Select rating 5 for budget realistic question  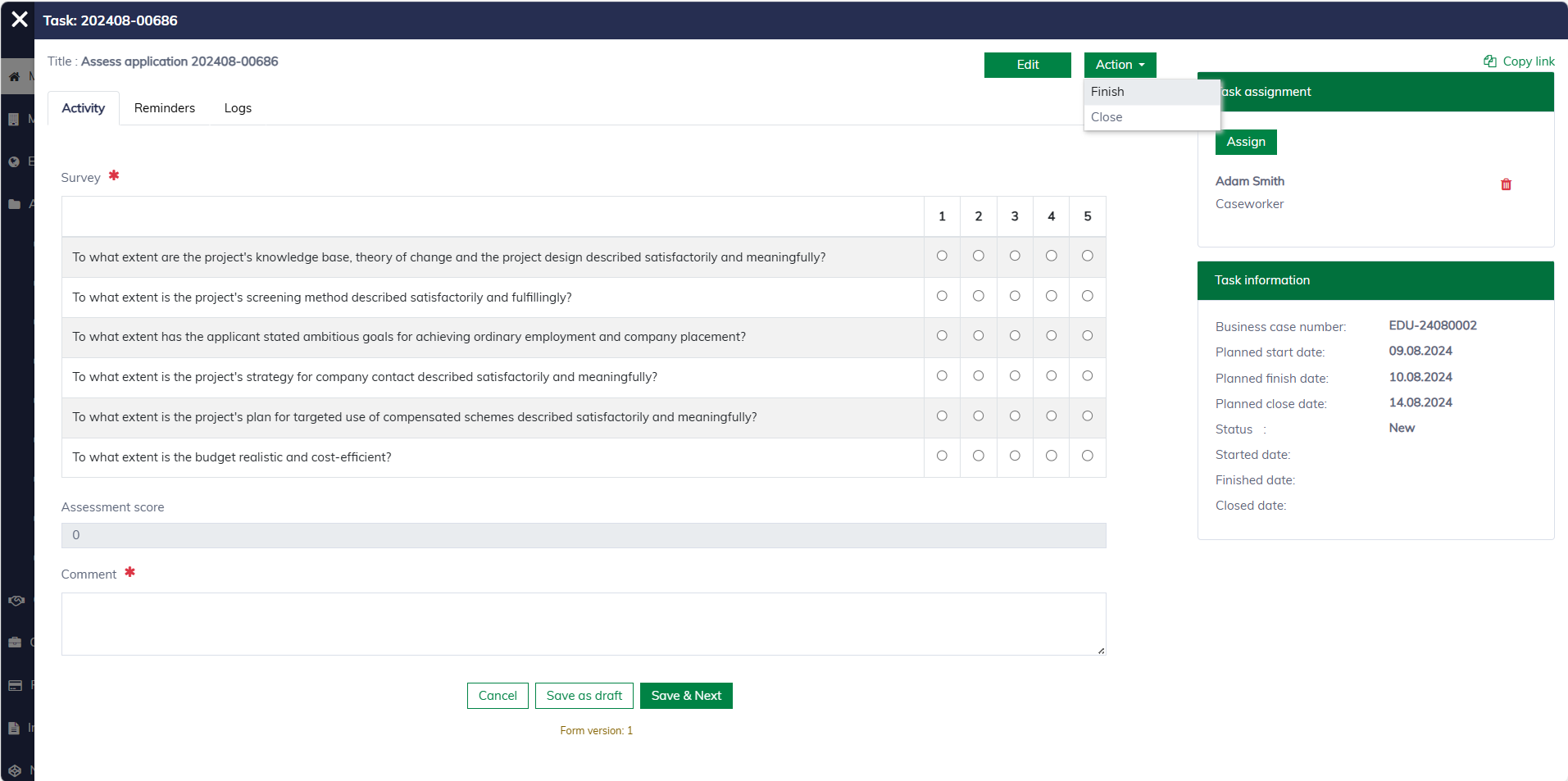(1087, 456)
